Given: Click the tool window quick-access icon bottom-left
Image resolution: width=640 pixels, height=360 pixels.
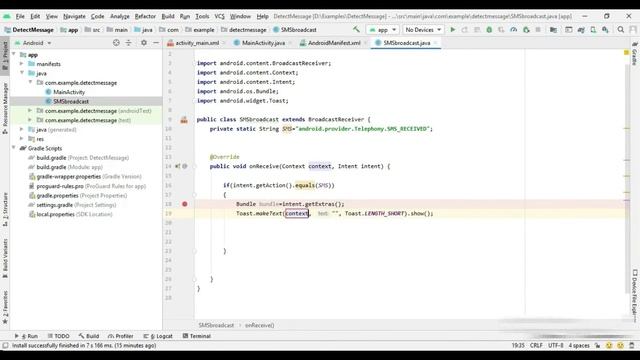Looking at the screenshot, I should [5, 345].
